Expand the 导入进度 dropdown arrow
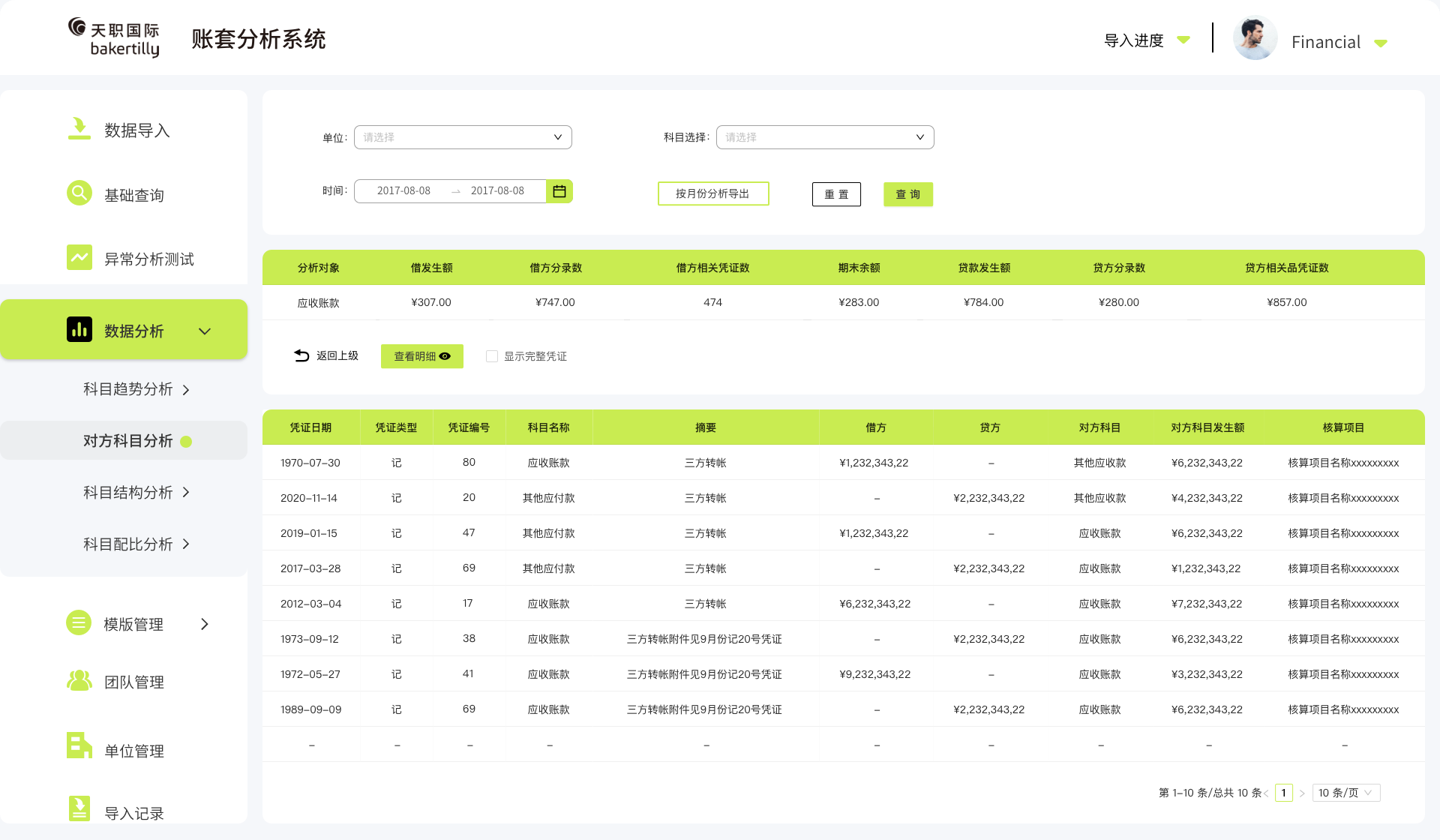Viewport: 1440px width, 840px height. pyautogui.click(x=1183, y=40)
